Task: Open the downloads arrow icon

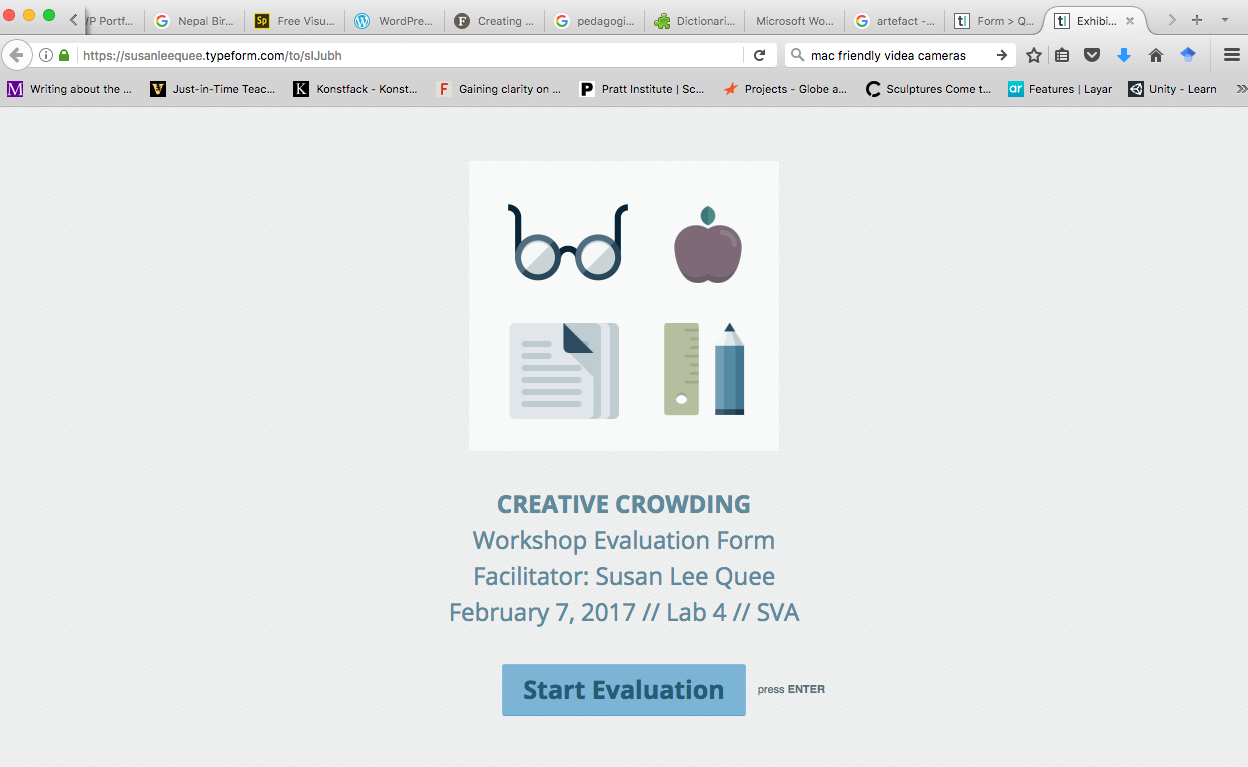Action: [x=1124, y=56]
